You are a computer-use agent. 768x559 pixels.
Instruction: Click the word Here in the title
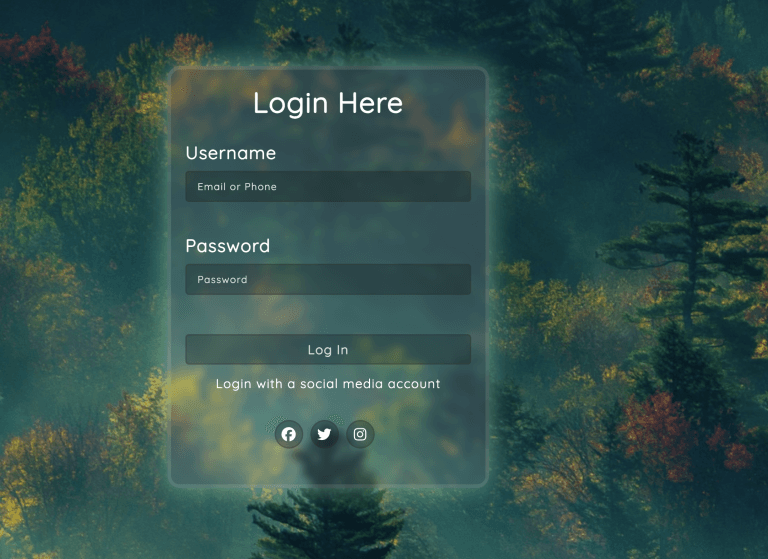click(371, 103)
